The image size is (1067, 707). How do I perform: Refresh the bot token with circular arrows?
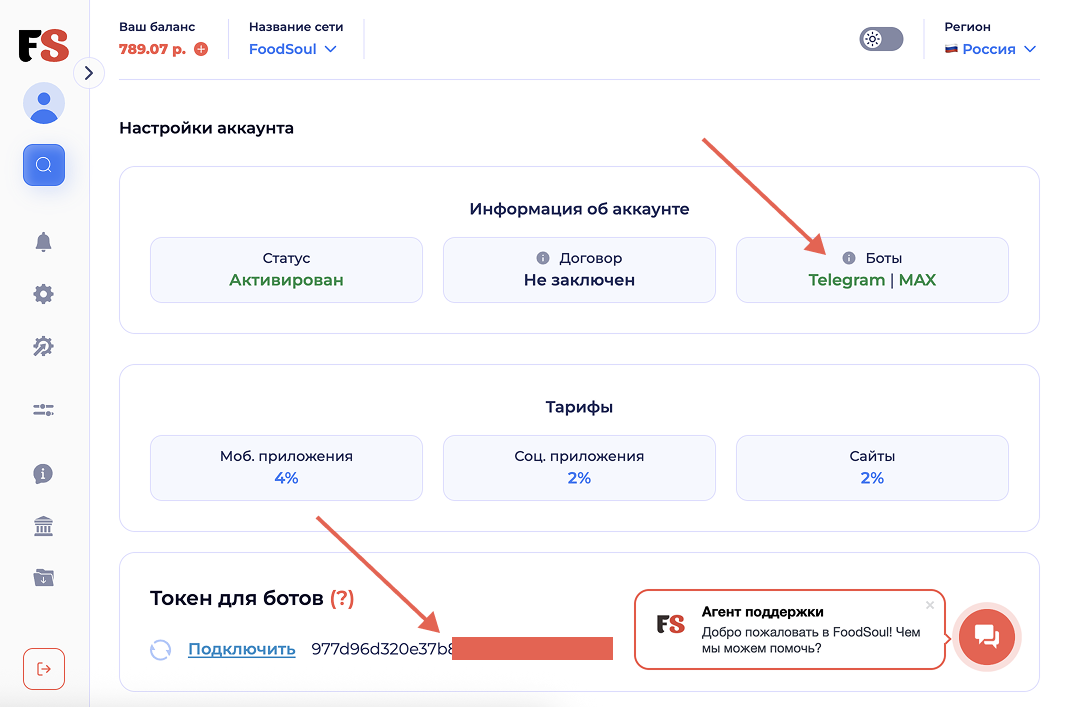[161, 650]
